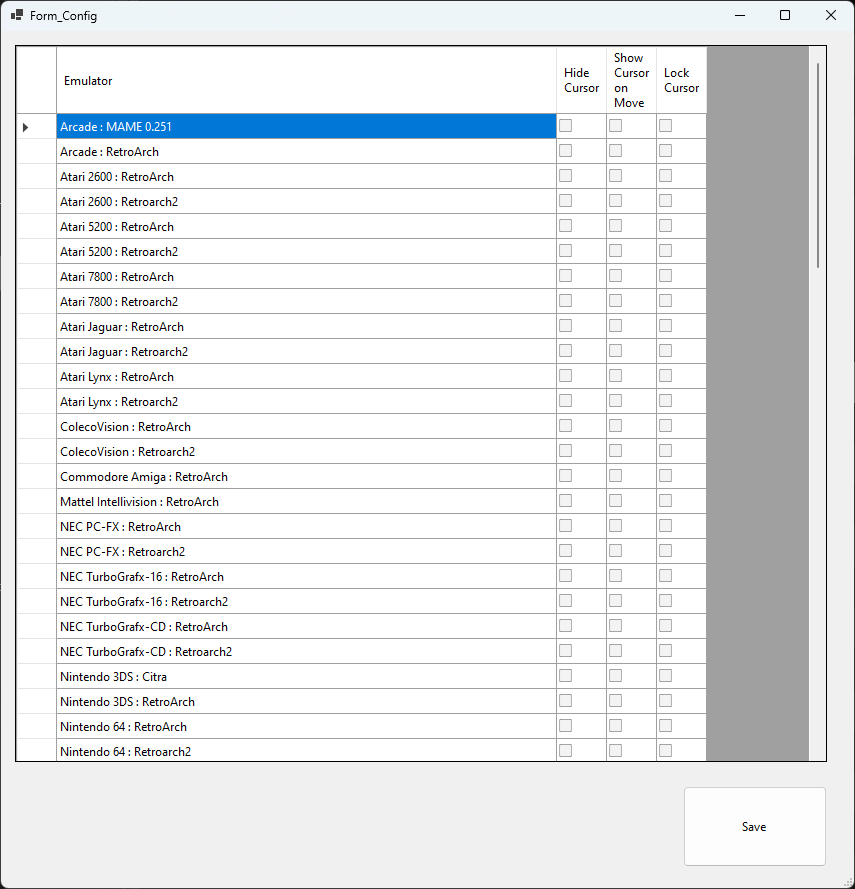Click the row selector arrow for Arcade MAME
This screenshot has width=855, height=889.
coord(26,127)
